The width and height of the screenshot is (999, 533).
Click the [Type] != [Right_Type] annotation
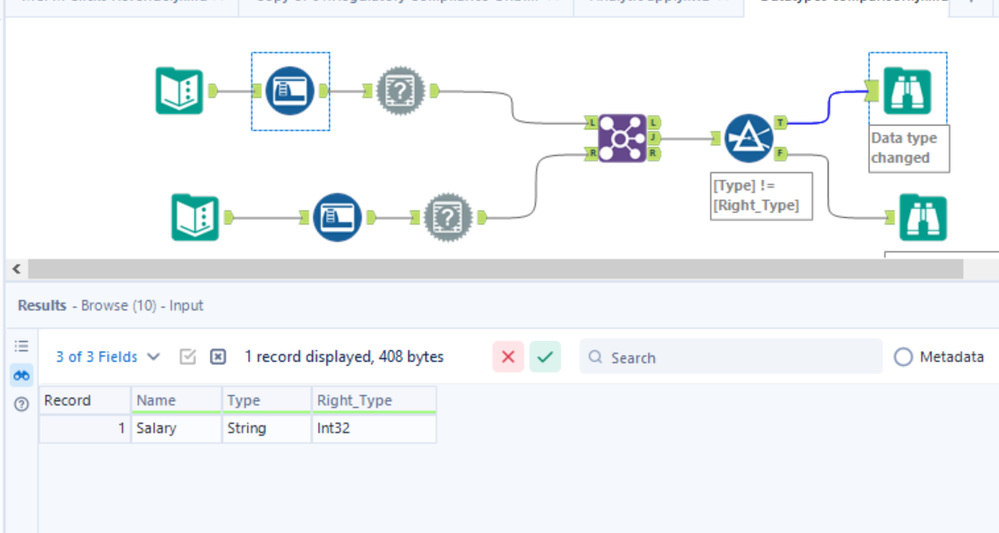(x=761, y=196)
